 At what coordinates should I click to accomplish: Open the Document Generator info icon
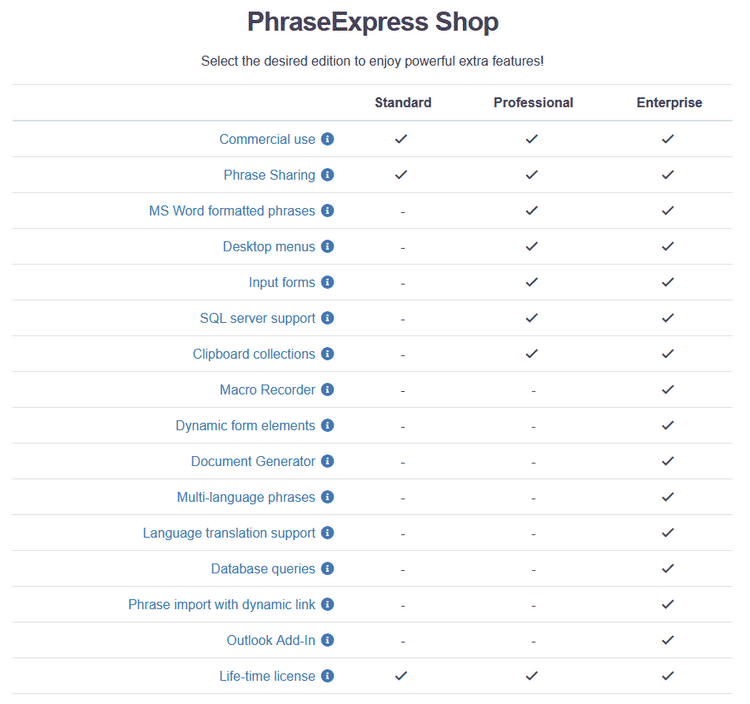[x=328, y=462]
